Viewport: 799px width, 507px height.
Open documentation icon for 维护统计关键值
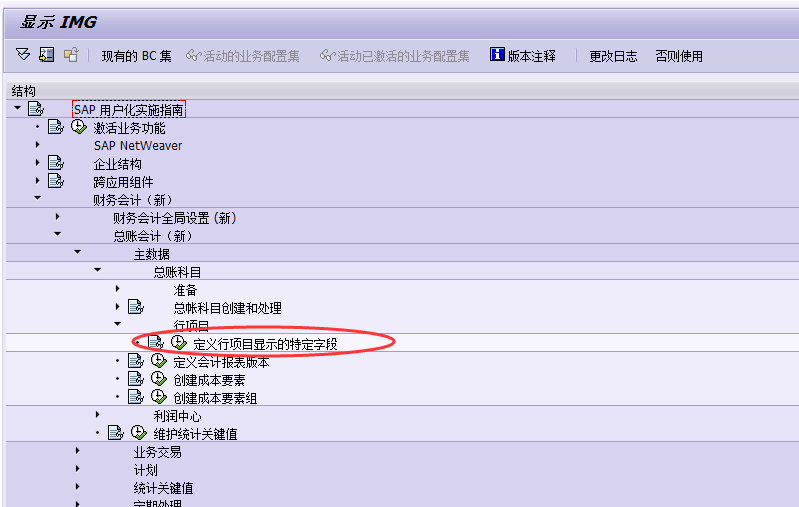116,433
